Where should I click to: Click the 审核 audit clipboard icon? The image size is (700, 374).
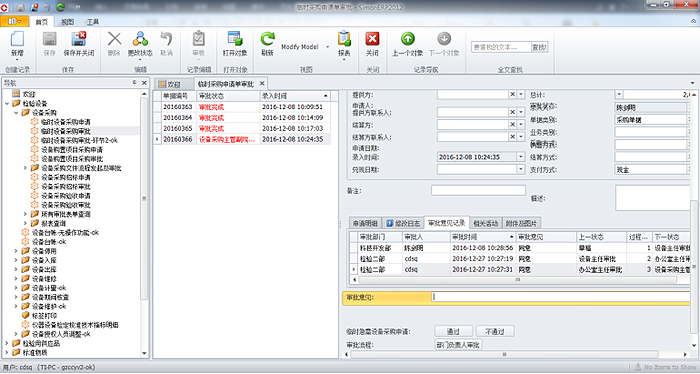[199, 39]
